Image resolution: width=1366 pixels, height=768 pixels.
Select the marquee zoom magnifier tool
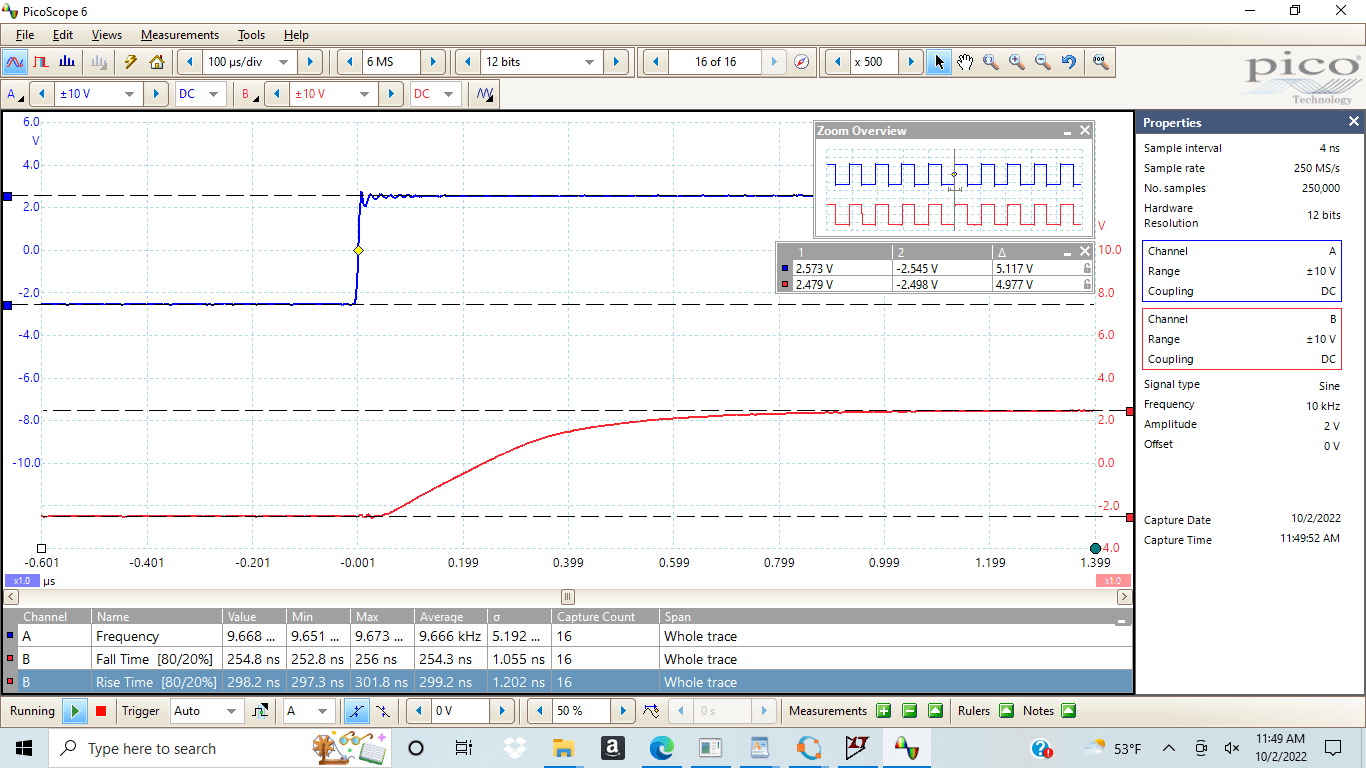[x=991, y=62]
